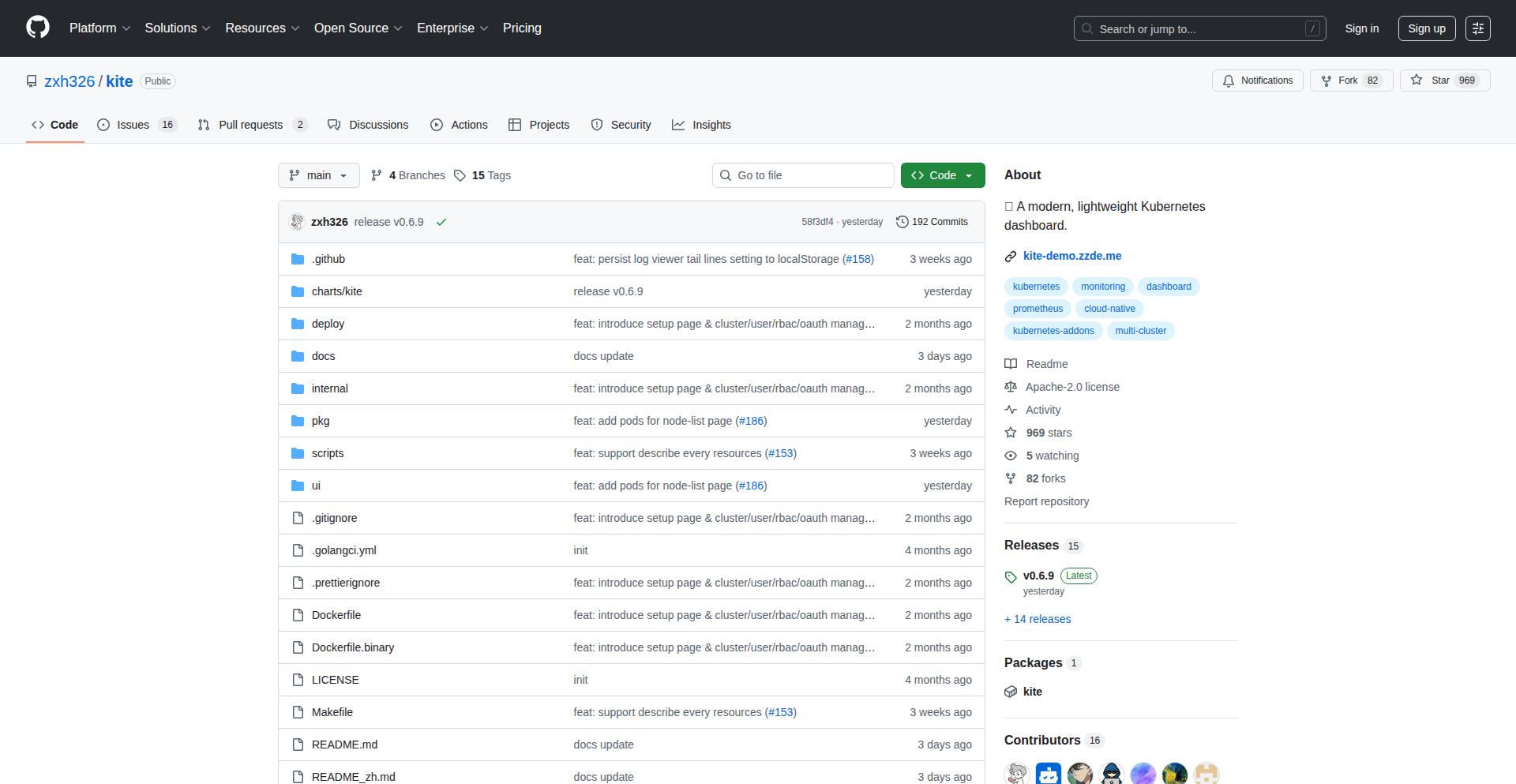The height and width of the screenshot is (784, 1516).
Task: Open the Pull requests tab
Action: pos(251,125)
